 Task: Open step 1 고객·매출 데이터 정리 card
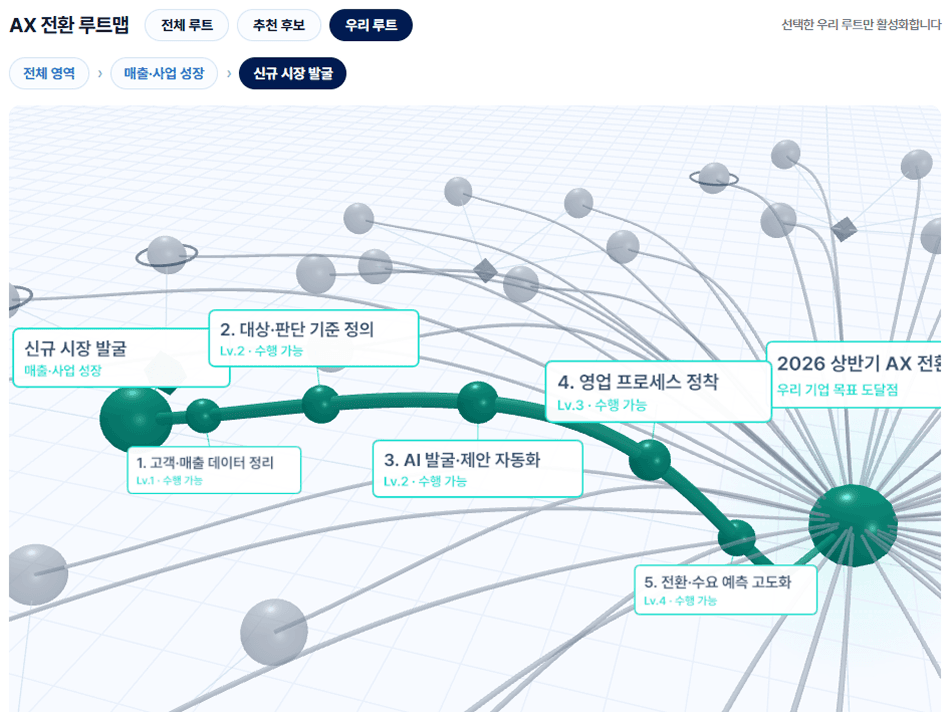214,470
